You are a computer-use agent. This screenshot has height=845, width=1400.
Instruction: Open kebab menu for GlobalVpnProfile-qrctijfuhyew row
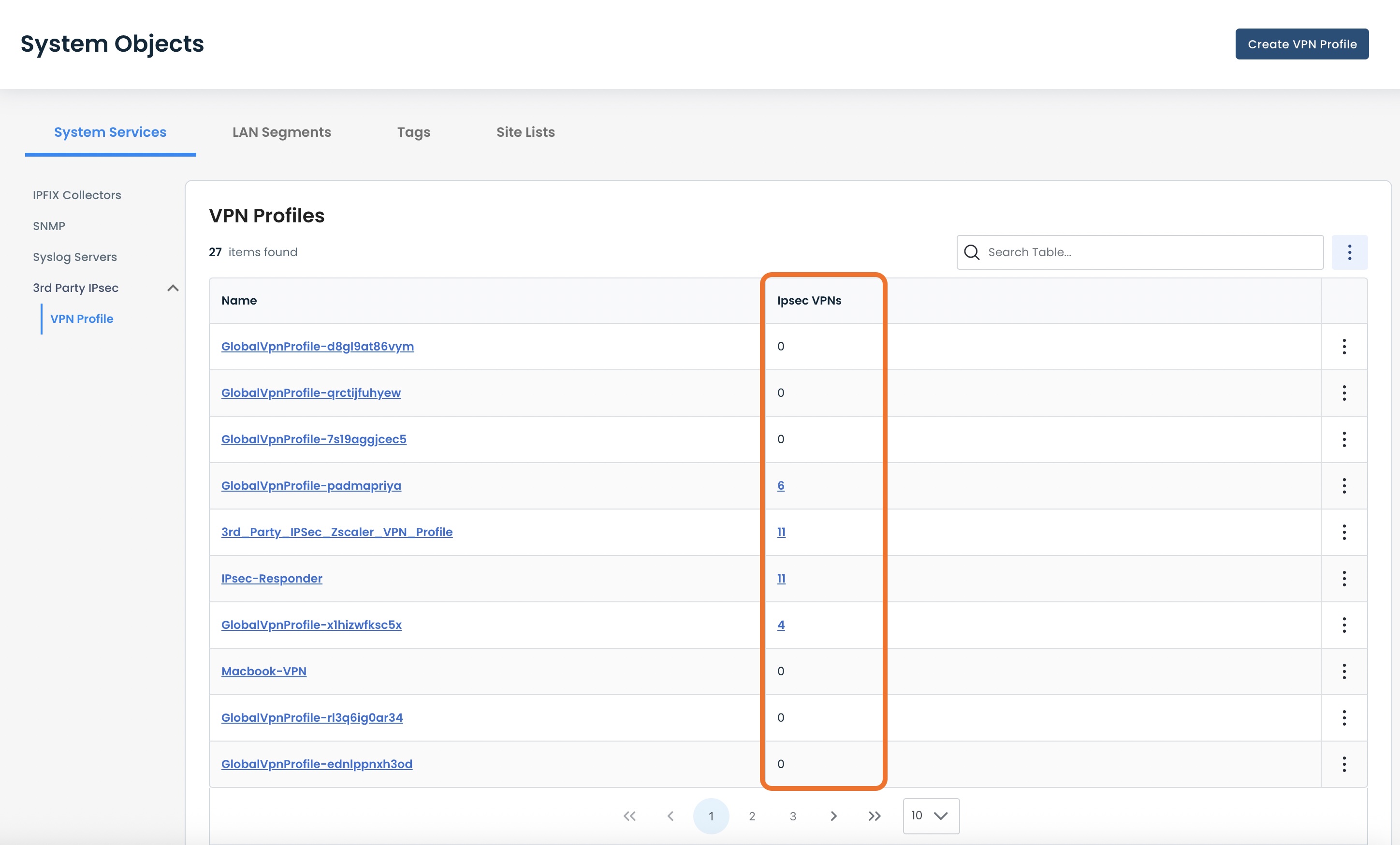1344,393
